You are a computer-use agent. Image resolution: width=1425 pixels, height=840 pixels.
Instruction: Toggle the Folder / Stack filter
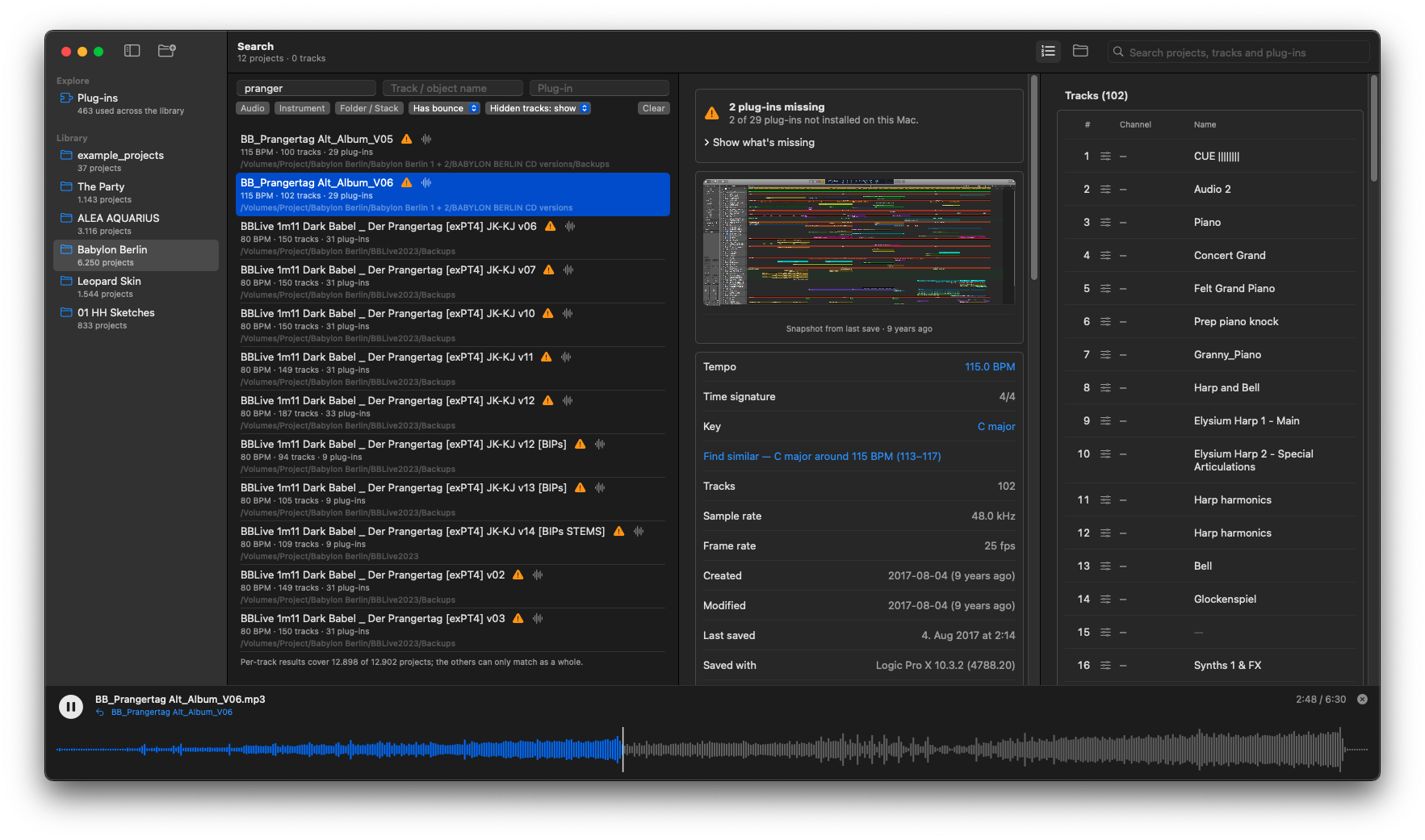(x=369, y=108)
